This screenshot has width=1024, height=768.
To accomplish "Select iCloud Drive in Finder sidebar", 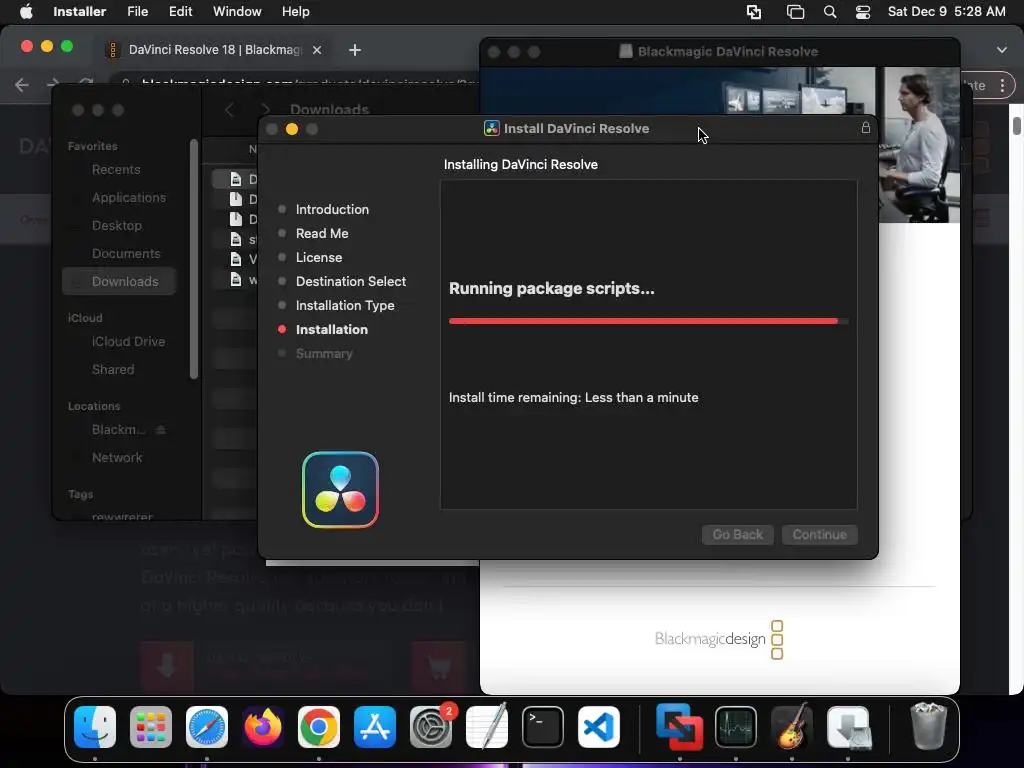I will click(x=128, y=342).
